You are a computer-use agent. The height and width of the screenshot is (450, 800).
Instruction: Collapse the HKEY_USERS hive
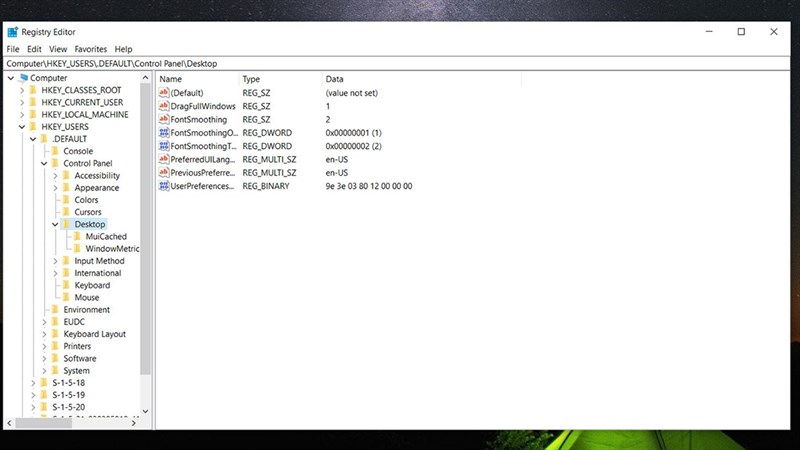22,127
